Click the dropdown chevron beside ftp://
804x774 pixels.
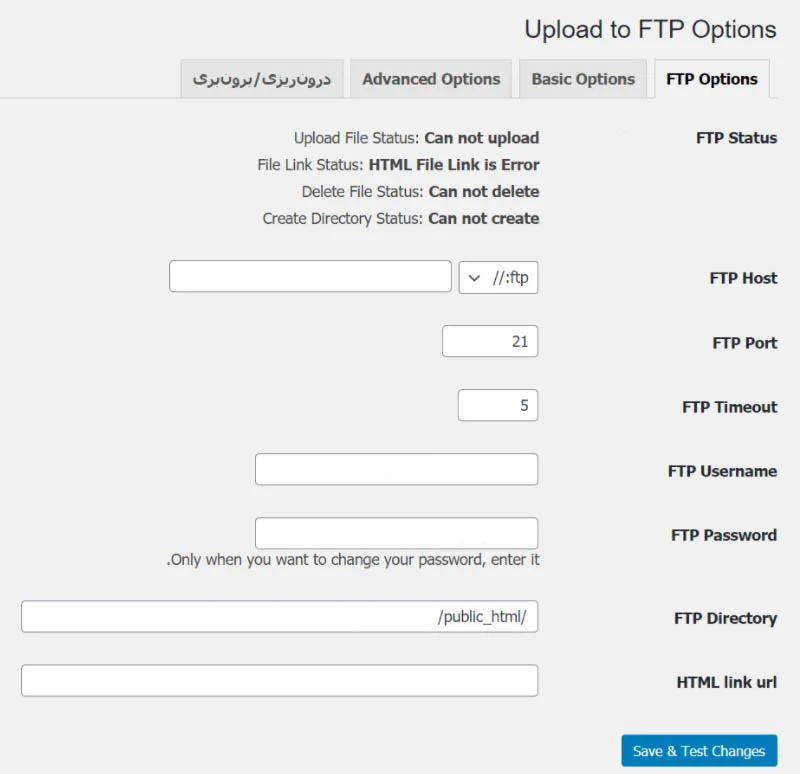475,278
